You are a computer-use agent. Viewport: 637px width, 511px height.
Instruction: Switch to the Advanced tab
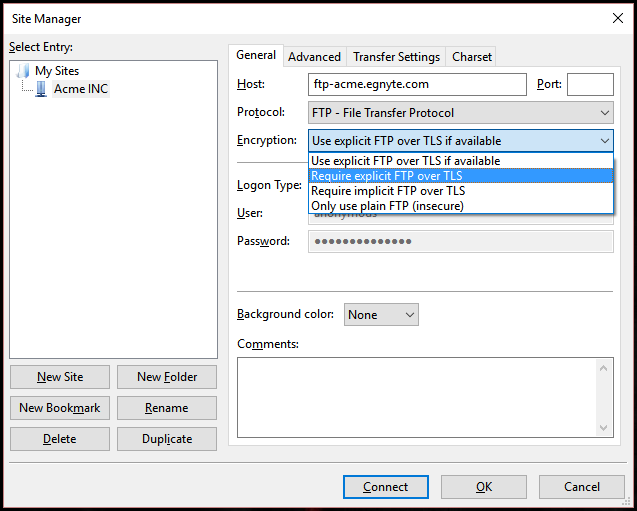click(x=314, y=57)
